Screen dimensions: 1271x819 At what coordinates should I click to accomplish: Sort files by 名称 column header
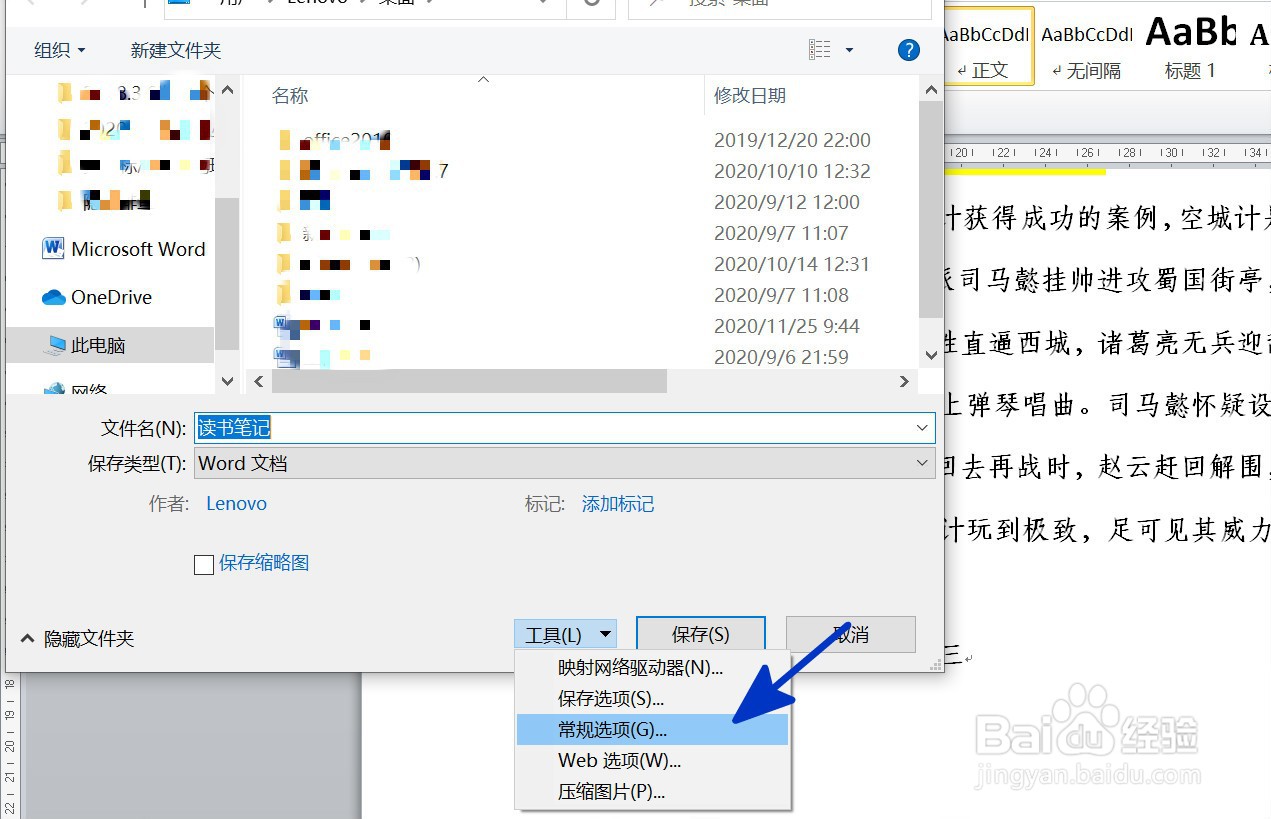(x=290, y=96)
